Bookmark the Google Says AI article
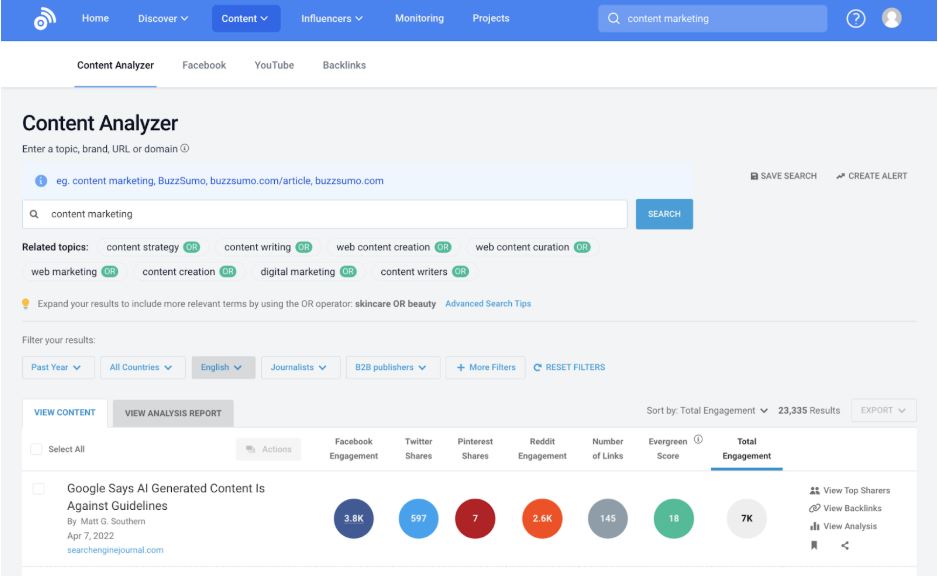938x576 pixels. coord(814,545)
